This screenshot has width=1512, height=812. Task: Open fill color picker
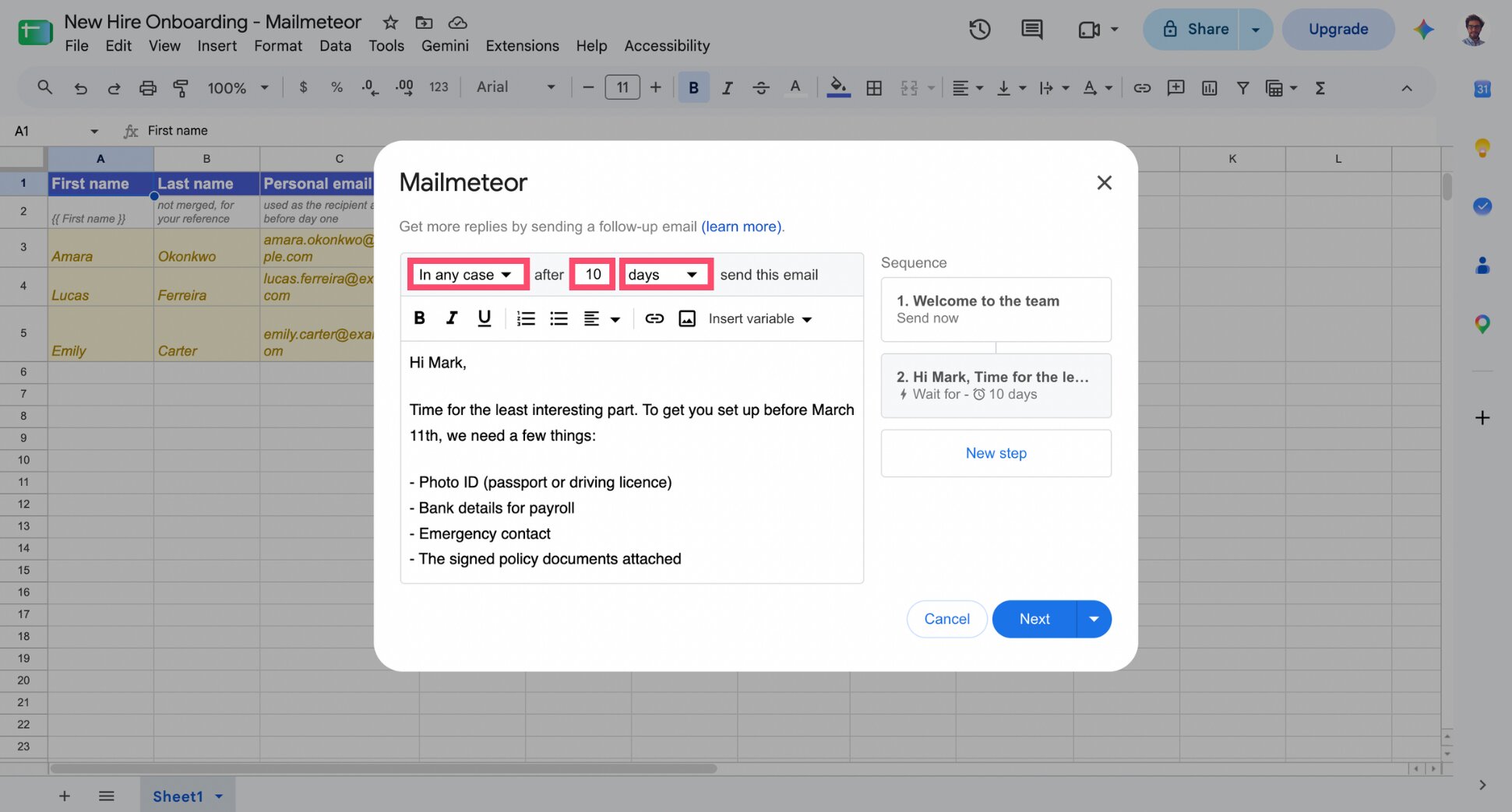click(x=838, y=87)
